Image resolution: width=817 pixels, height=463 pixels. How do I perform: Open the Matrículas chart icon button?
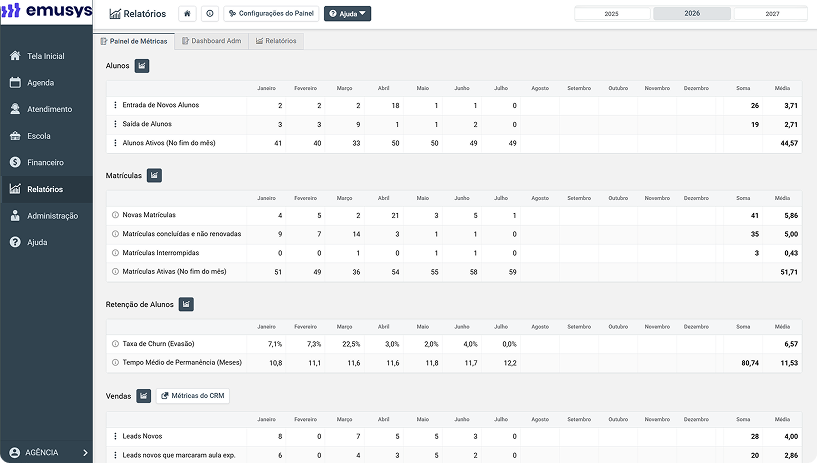tap(154, 176)
